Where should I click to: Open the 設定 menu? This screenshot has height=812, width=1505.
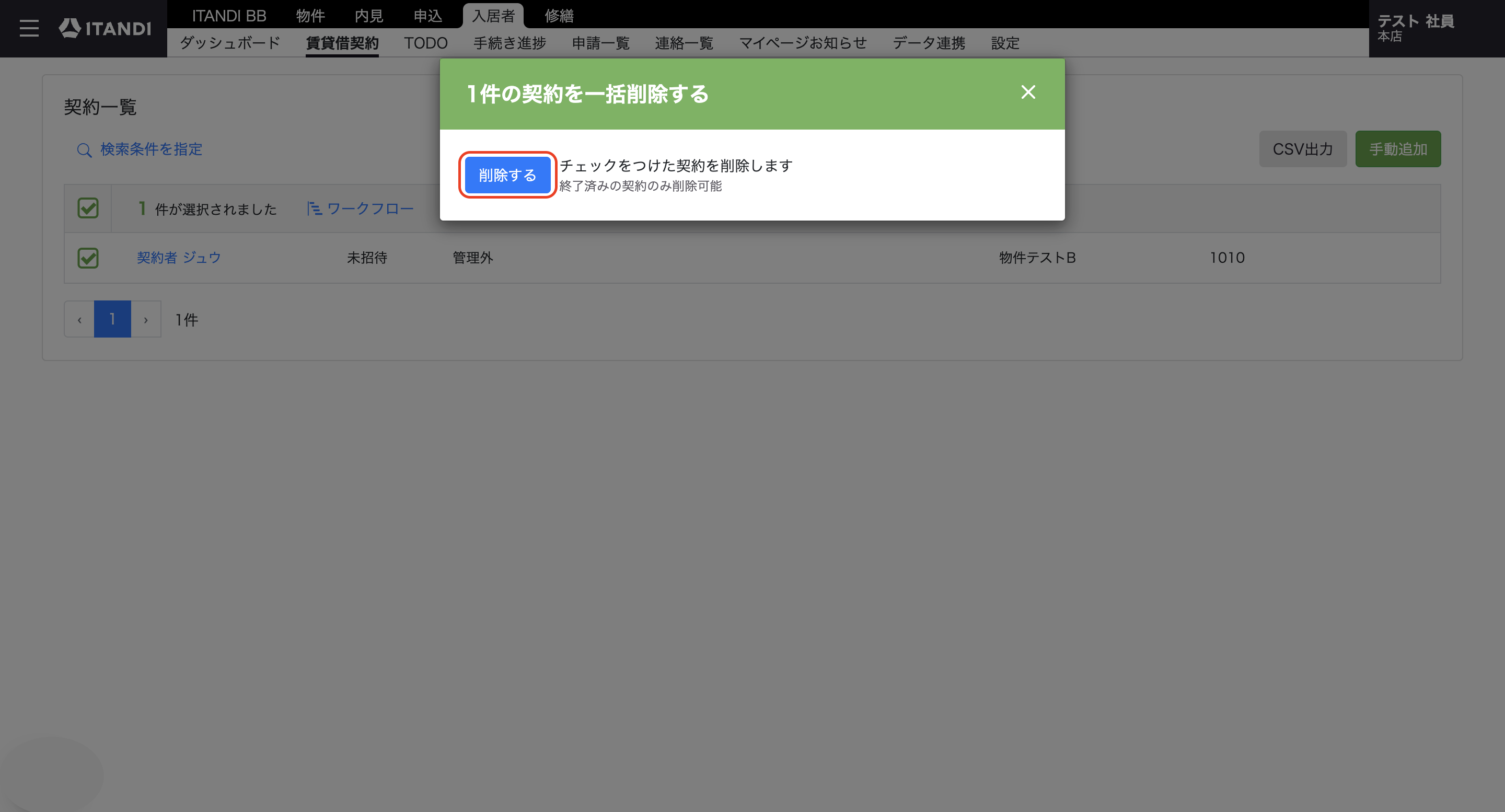pos(1005,43)
